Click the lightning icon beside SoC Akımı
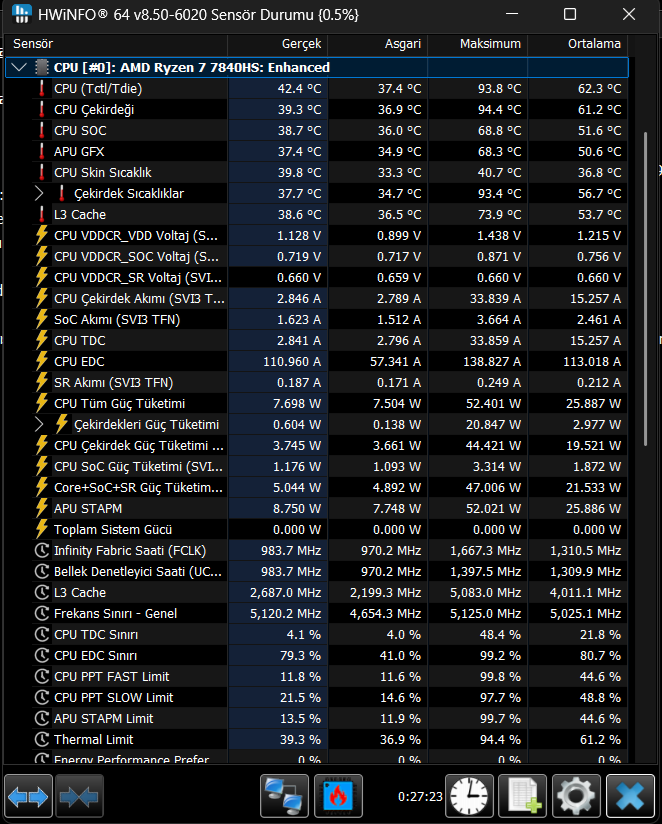 pyautogui.click(x=42, y=320)
